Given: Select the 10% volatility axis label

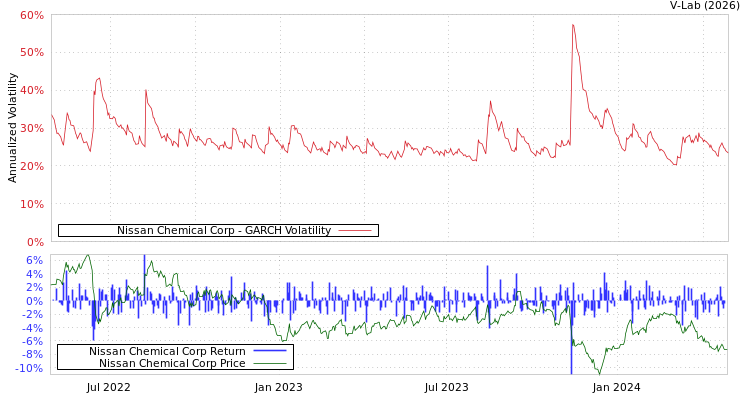Looking at the screenshot, I should pos(31,204).
